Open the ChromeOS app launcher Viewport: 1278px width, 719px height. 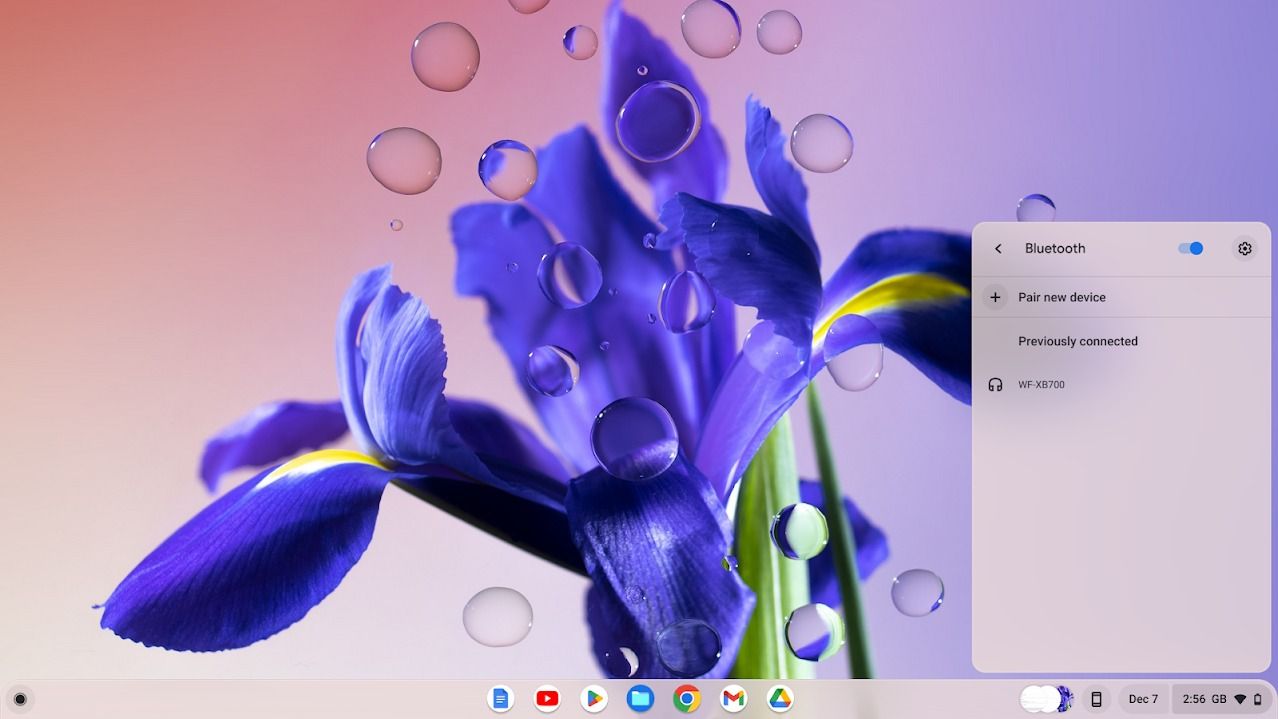point(20,699)
